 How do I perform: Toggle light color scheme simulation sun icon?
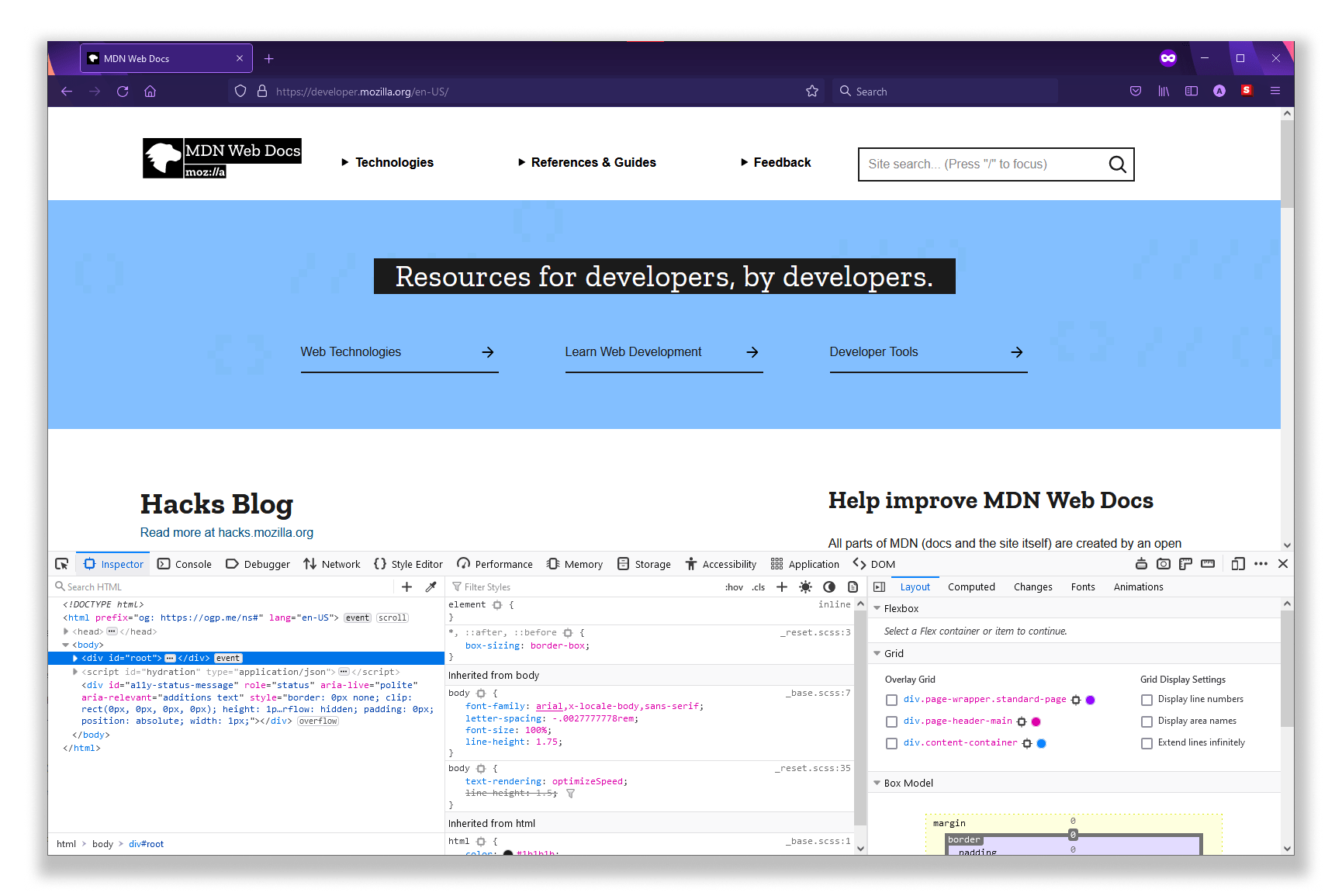[805, 587]
